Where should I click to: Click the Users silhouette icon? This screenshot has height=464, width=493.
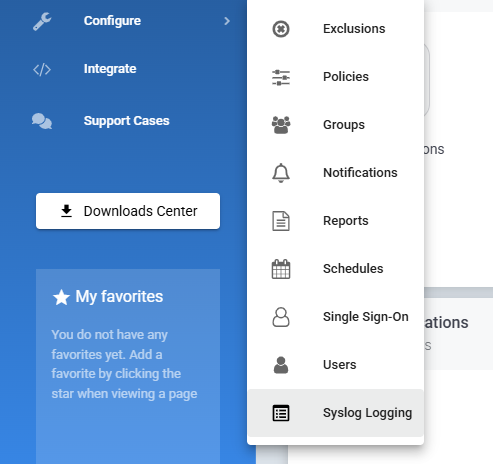click(x=281, y=365)
